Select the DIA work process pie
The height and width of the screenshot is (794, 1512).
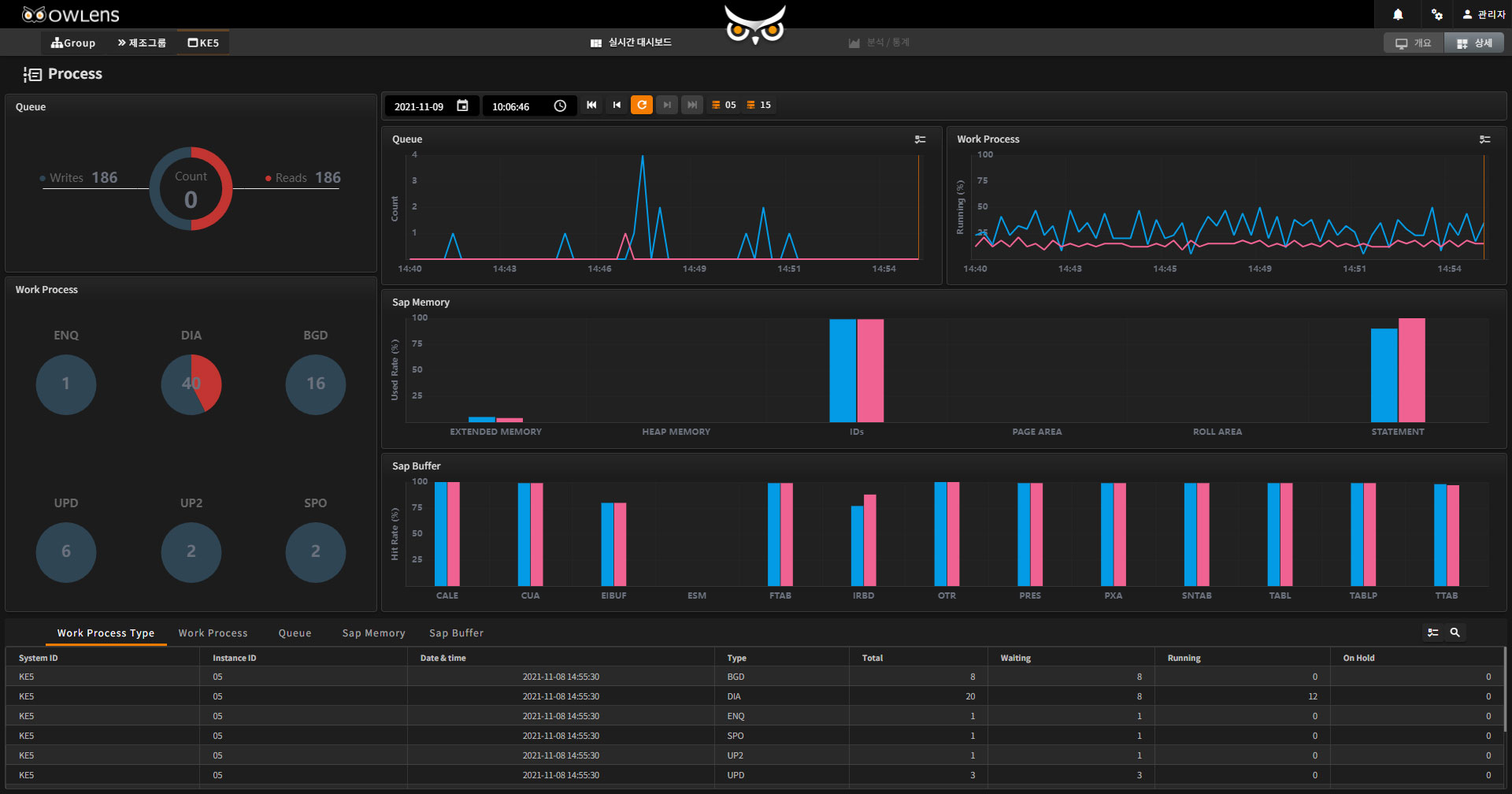click(x=191, y=384)
